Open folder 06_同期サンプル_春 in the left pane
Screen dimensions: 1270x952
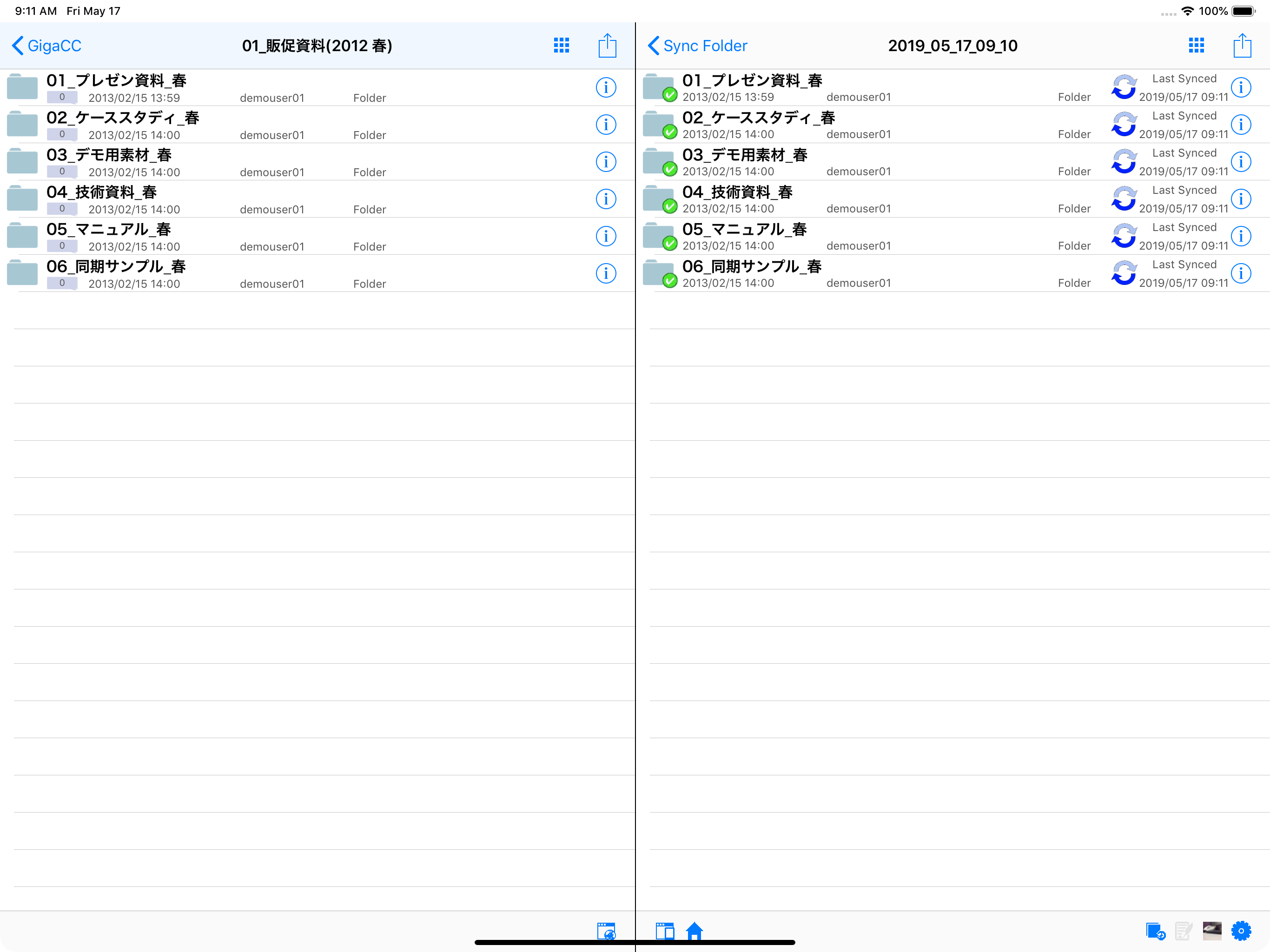point(317,273)
